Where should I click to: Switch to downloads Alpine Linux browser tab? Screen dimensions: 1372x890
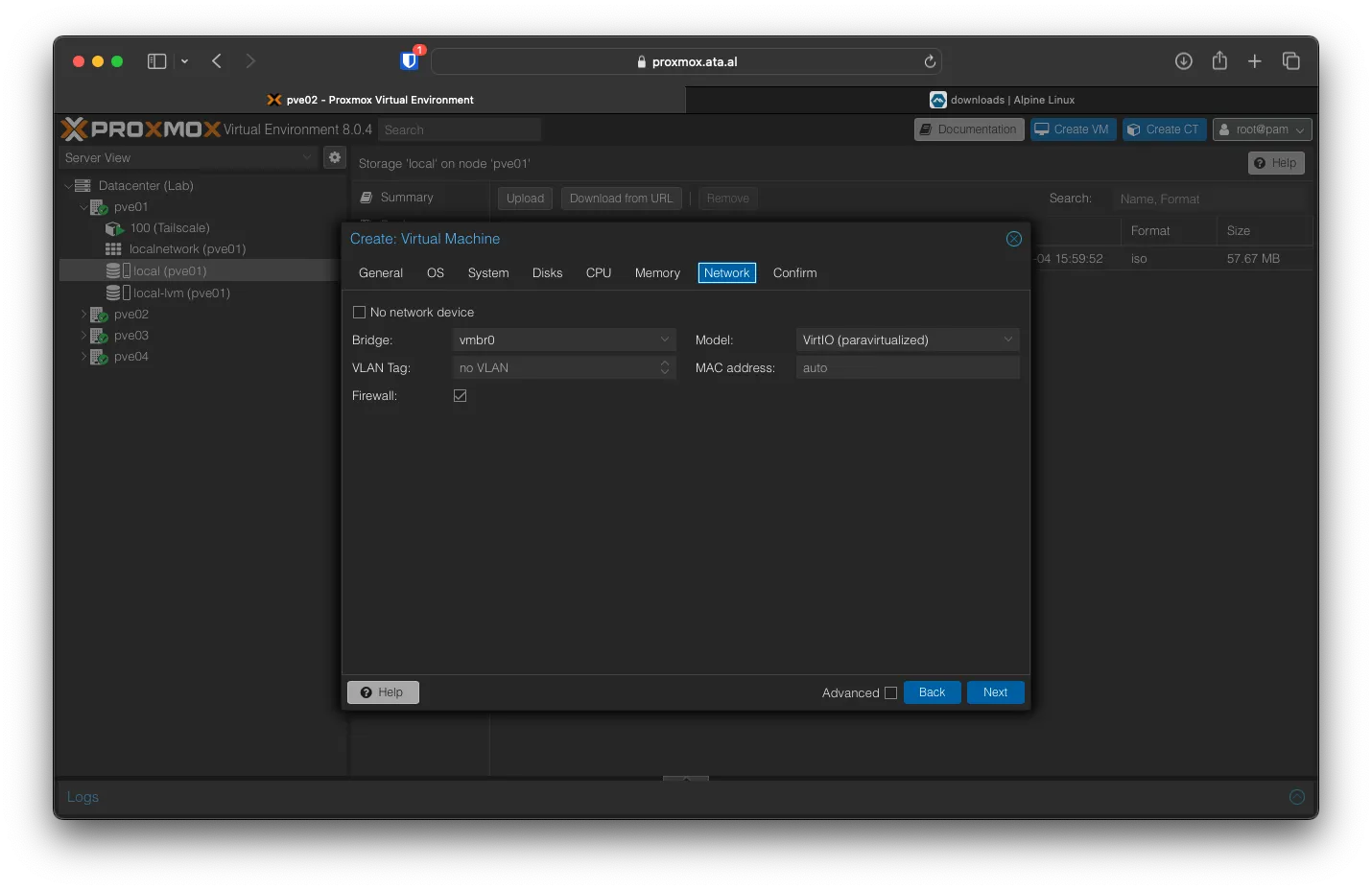[x=1002, y=100]
